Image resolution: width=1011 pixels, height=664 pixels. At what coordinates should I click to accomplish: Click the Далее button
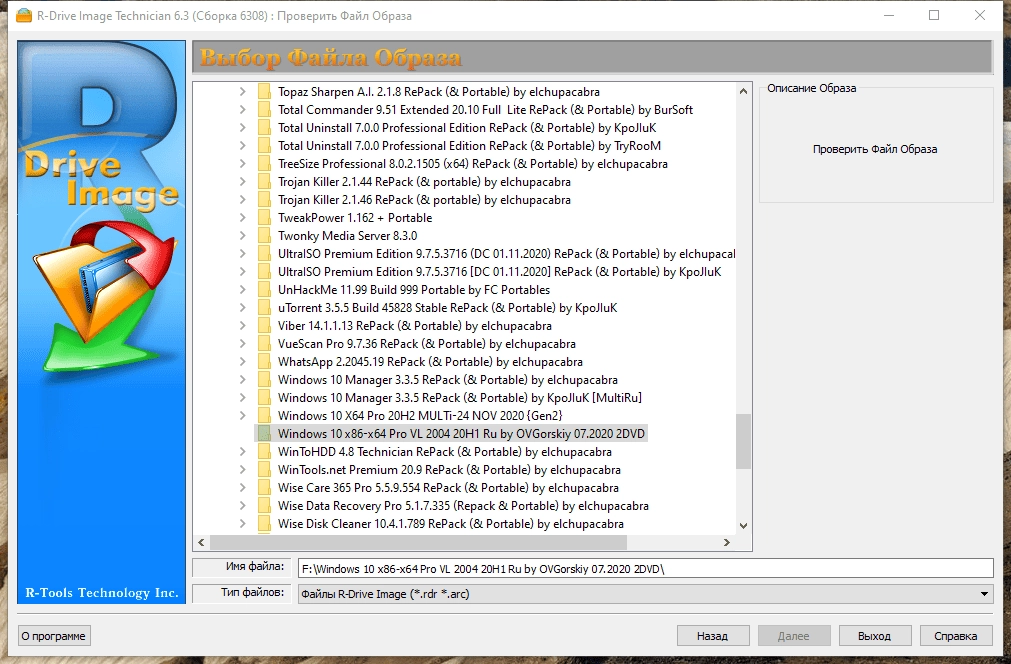click(x=794, y=636)
